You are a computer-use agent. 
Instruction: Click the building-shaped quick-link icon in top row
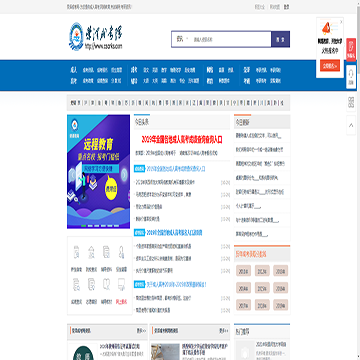point(91,253)
